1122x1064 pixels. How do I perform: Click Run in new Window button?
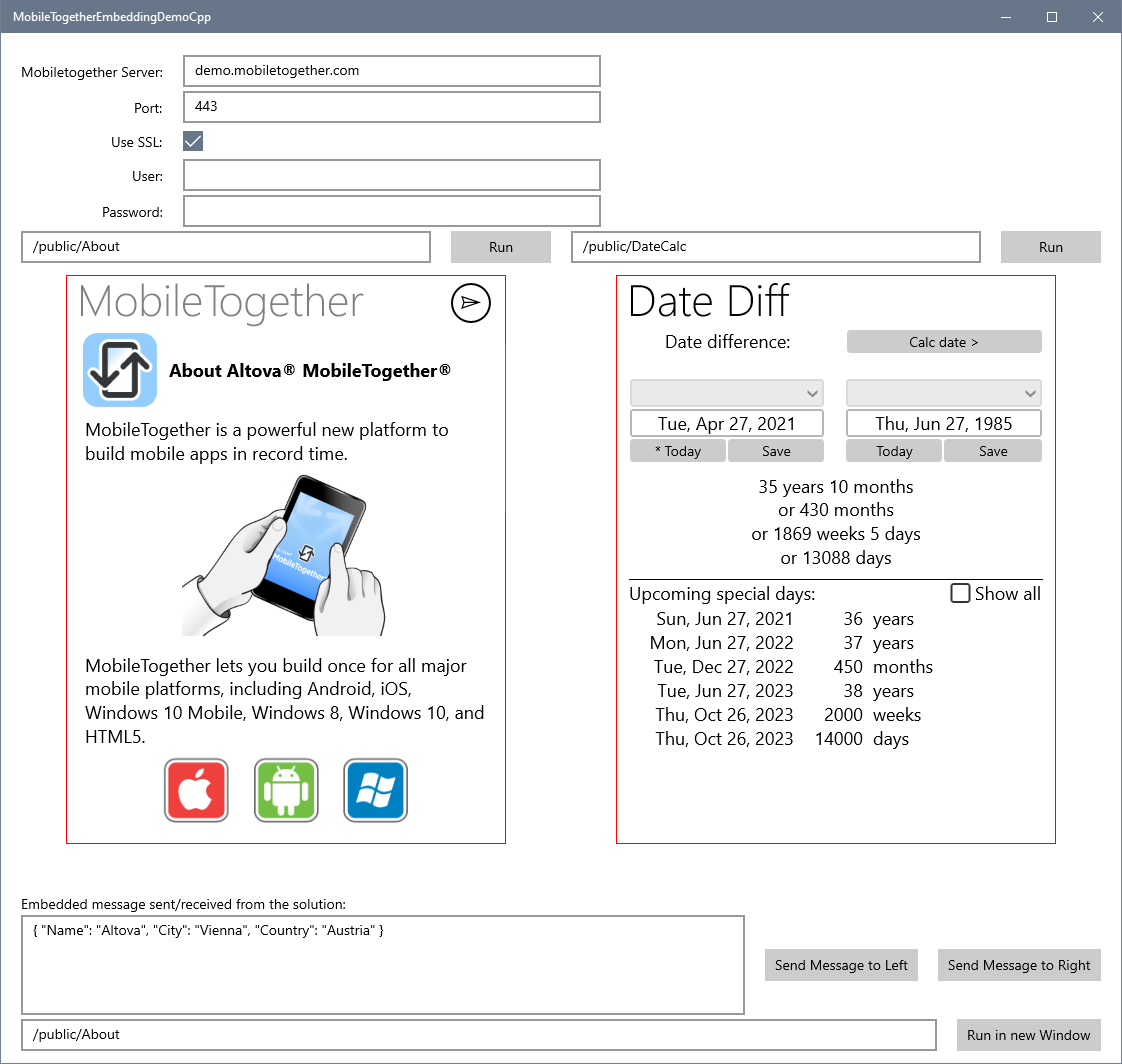click(x=1028, y=1035)
